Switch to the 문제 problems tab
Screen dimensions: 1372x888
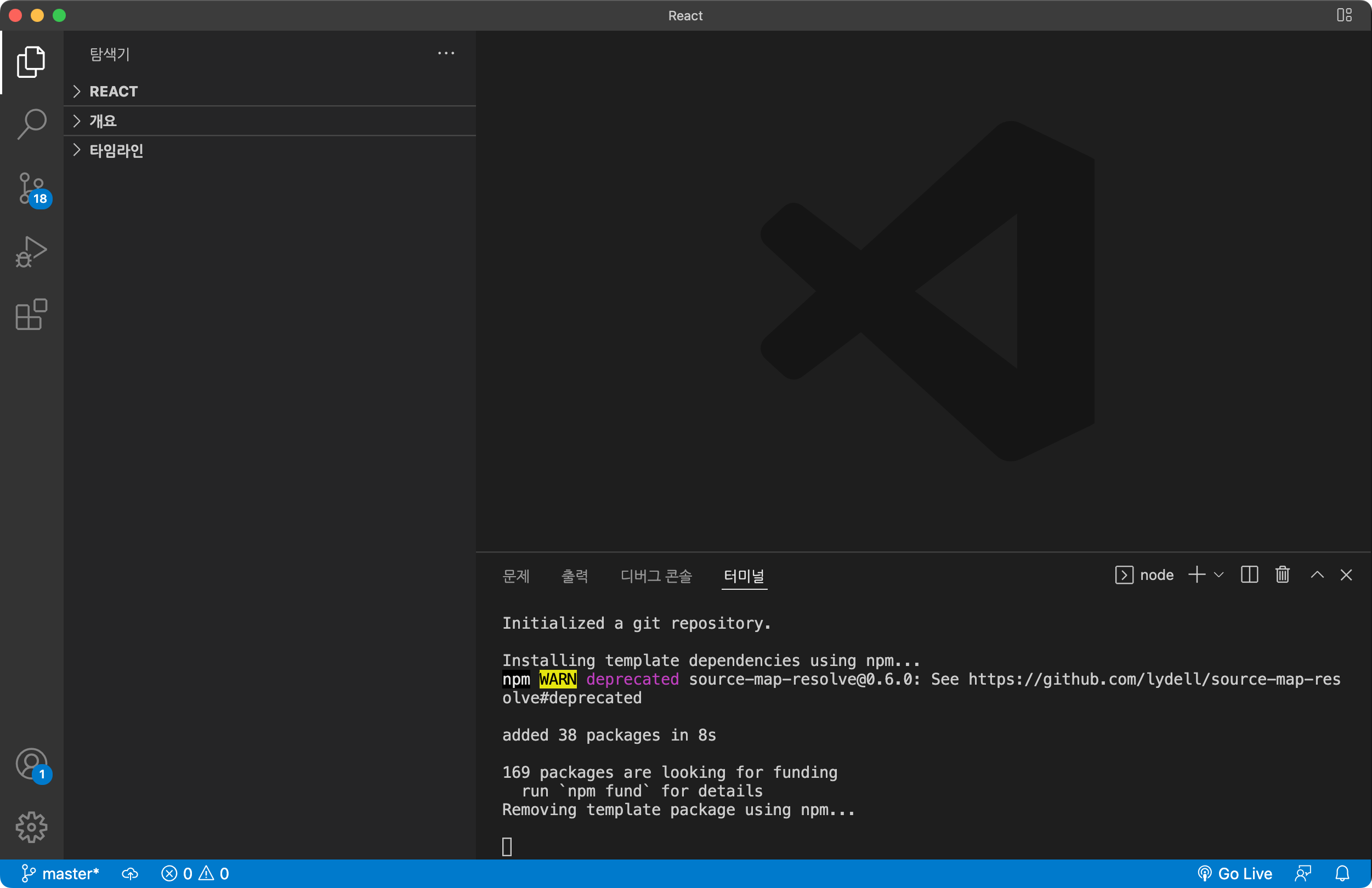point(515,576)
